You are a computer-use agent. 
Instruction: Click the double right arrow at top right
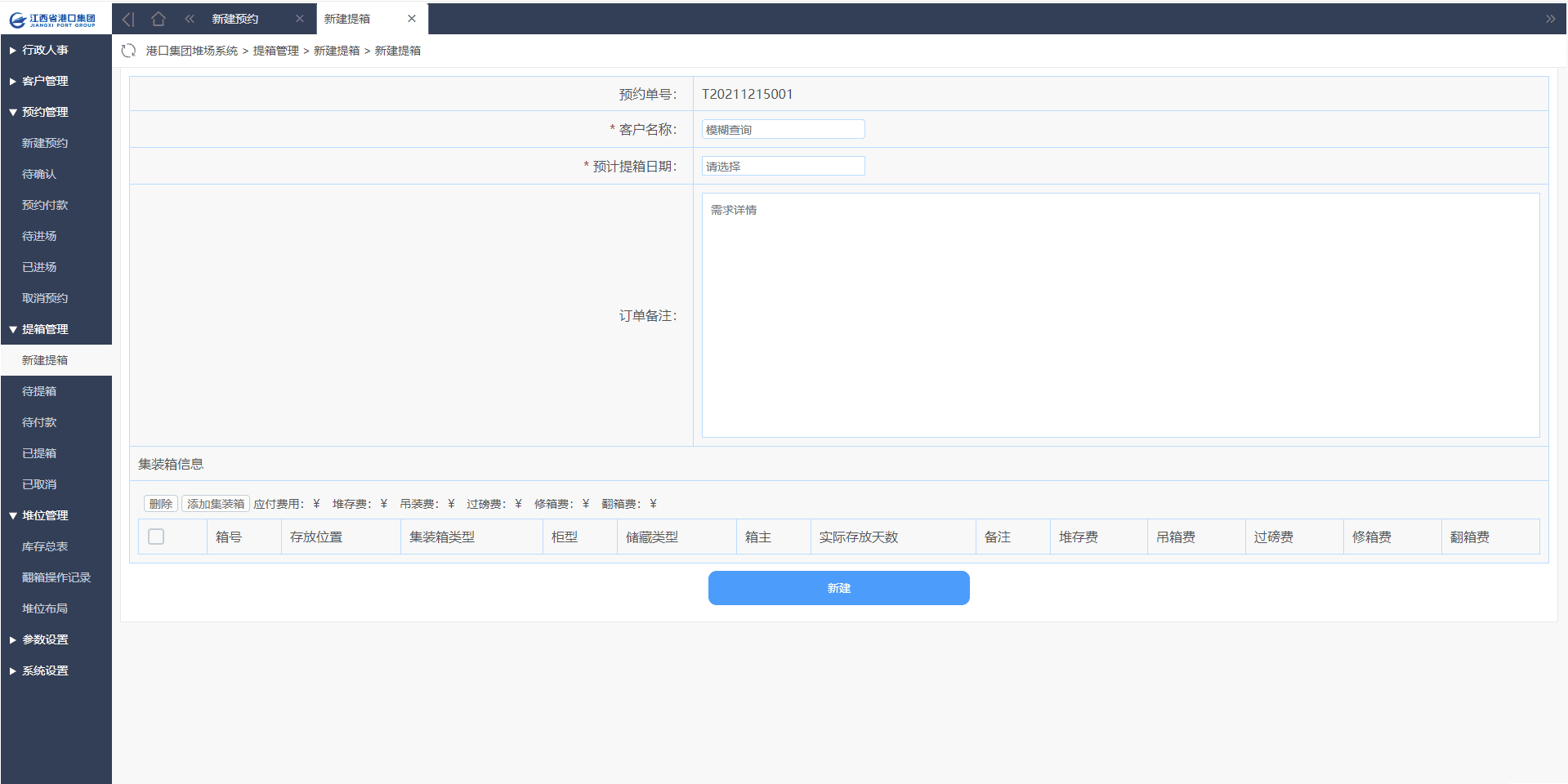tap(1550, 19)
